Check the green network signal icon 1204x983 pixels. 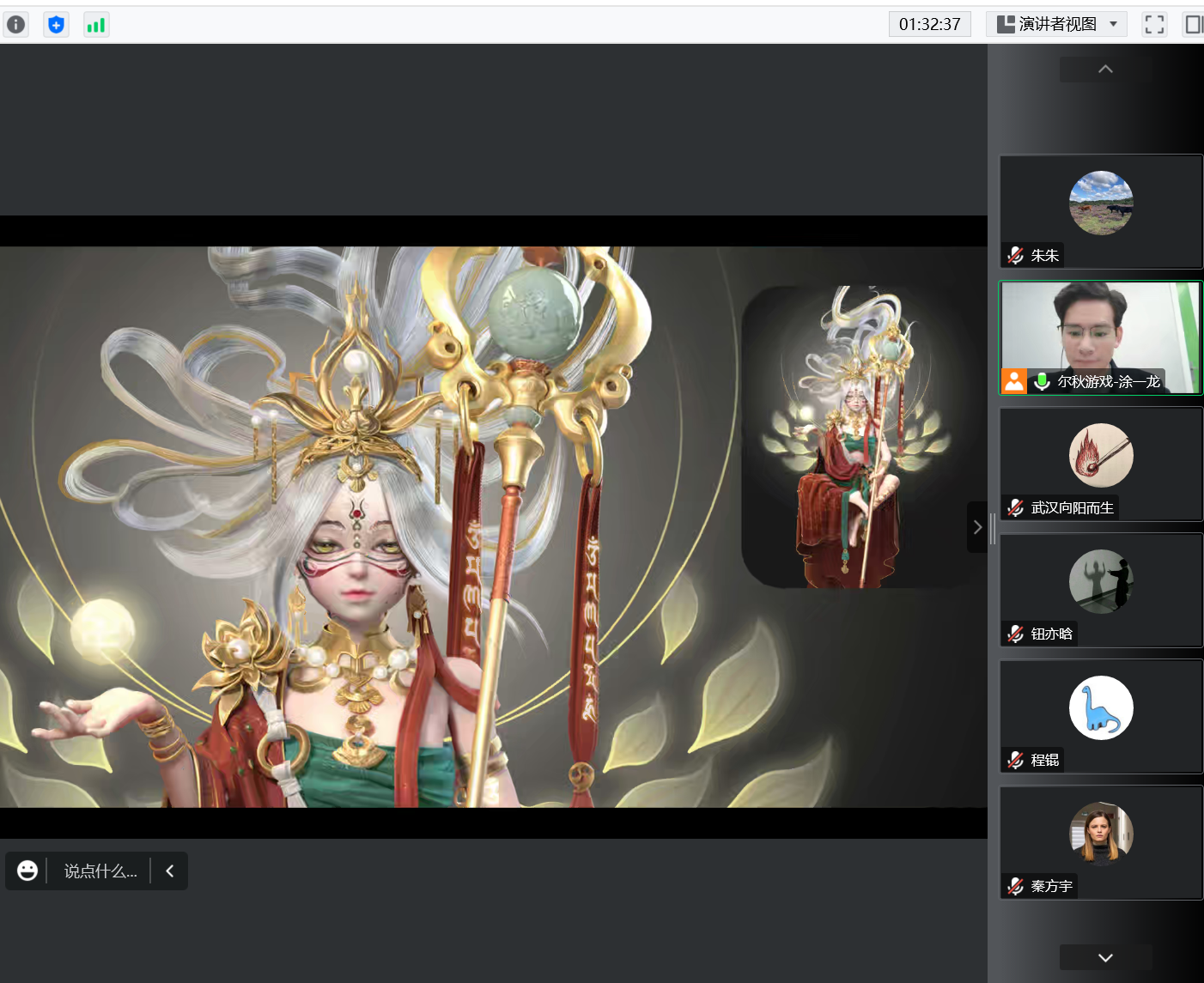[96, 24]
